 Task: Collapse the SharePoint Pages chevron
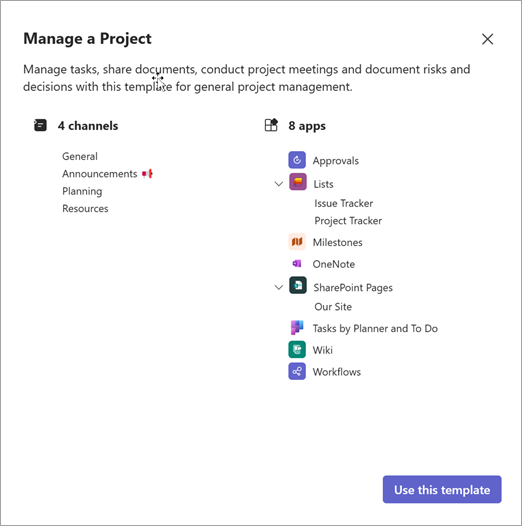[278, 287]
